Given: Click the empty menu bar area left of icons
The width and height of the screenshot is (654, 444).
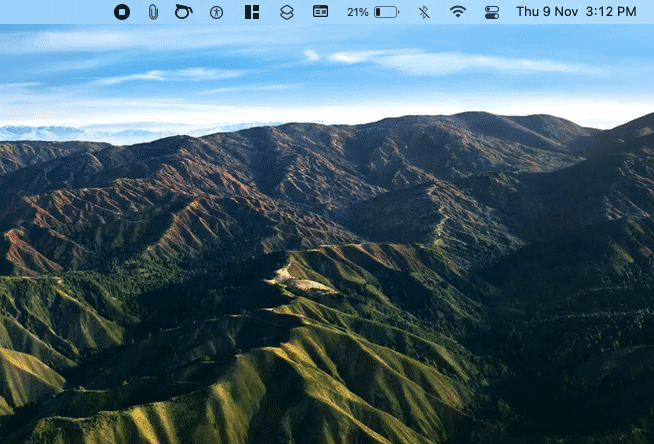Looking at the screenshot, I should click(x=50, y=12).
